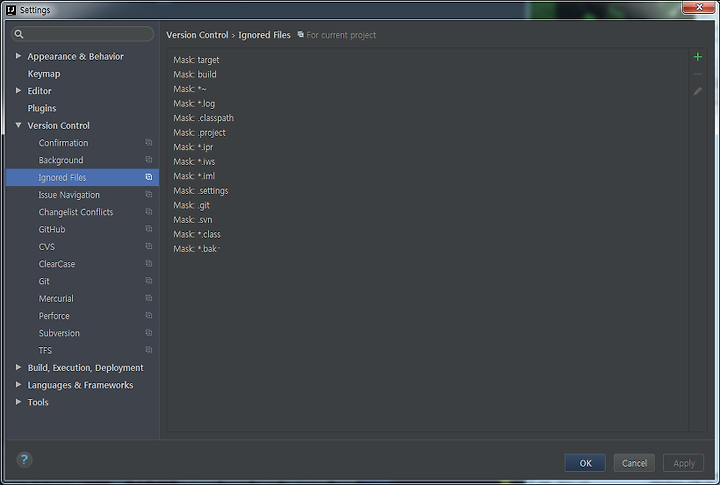This screenshot has height=485, width=720.
Task: Click the pencil edit mask icon
Action: click(698, 91)
